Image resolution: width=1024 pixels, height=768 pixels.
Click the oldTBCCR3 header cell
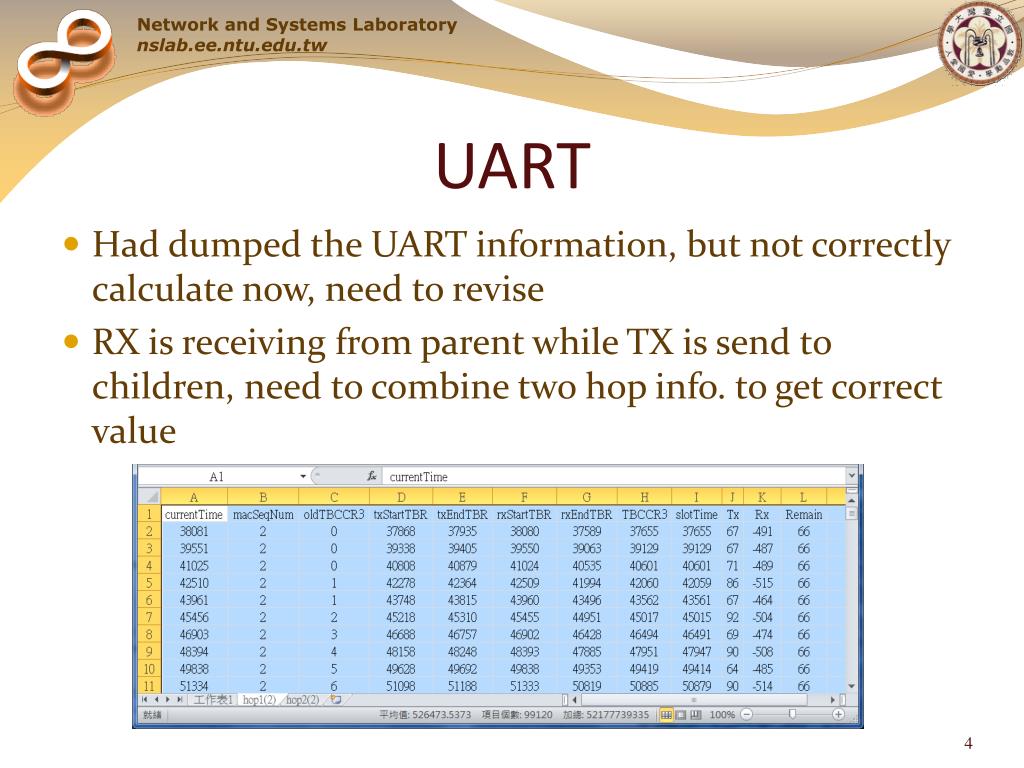coord(334,515)
